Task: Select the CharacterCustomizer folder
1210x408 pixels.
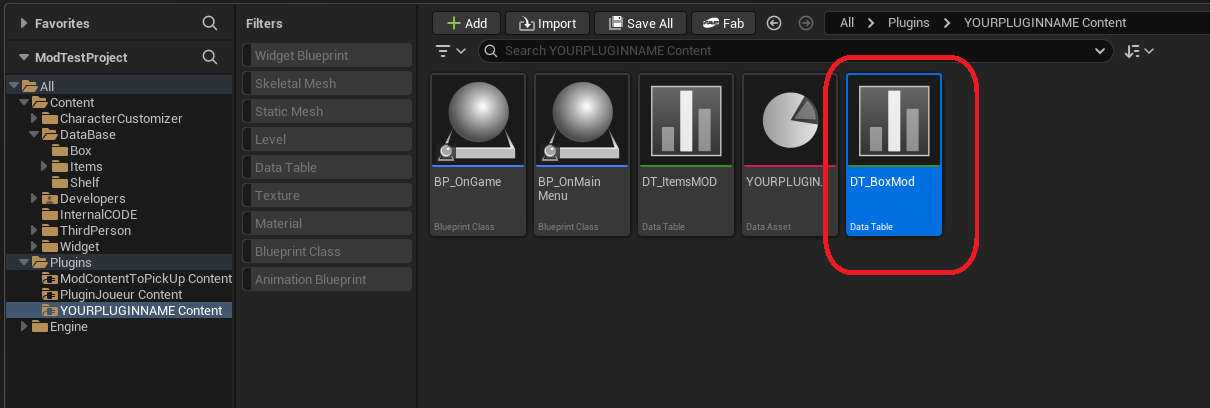Action: point(112,119)
